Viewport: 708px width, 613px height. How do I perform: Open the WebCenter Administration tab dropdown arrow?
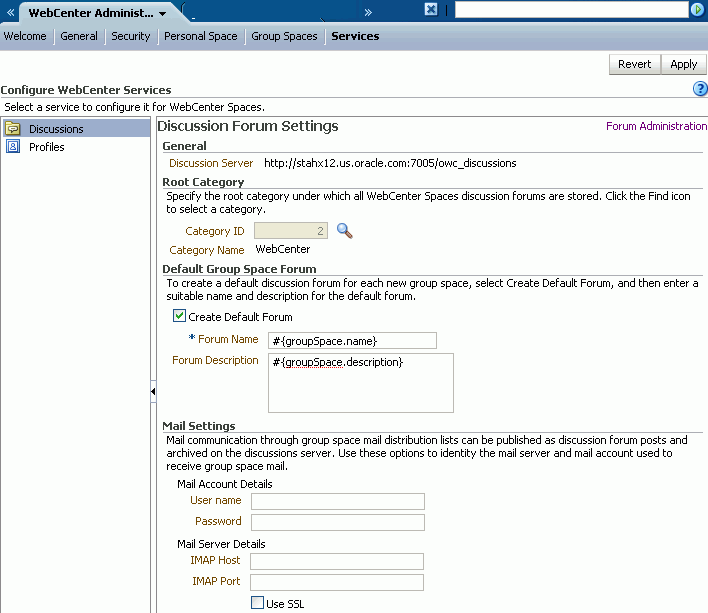163,14
